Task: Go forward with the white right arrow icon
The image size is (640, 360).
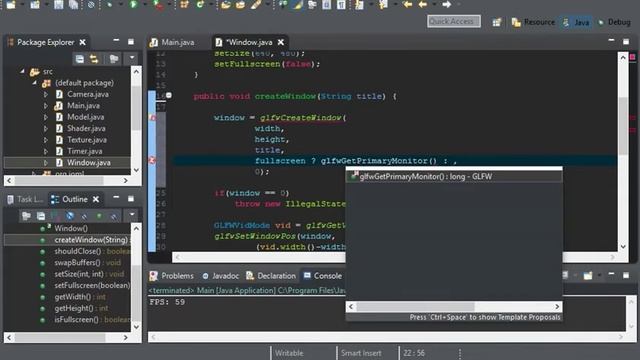Action: (447, 4)
